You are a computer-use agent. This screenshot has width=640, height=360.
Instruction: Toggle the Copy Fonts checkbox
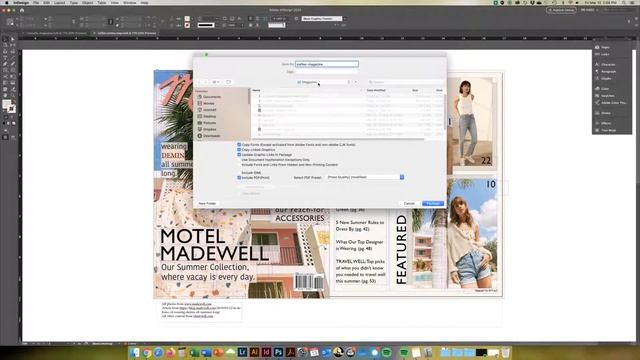(239, 144)
